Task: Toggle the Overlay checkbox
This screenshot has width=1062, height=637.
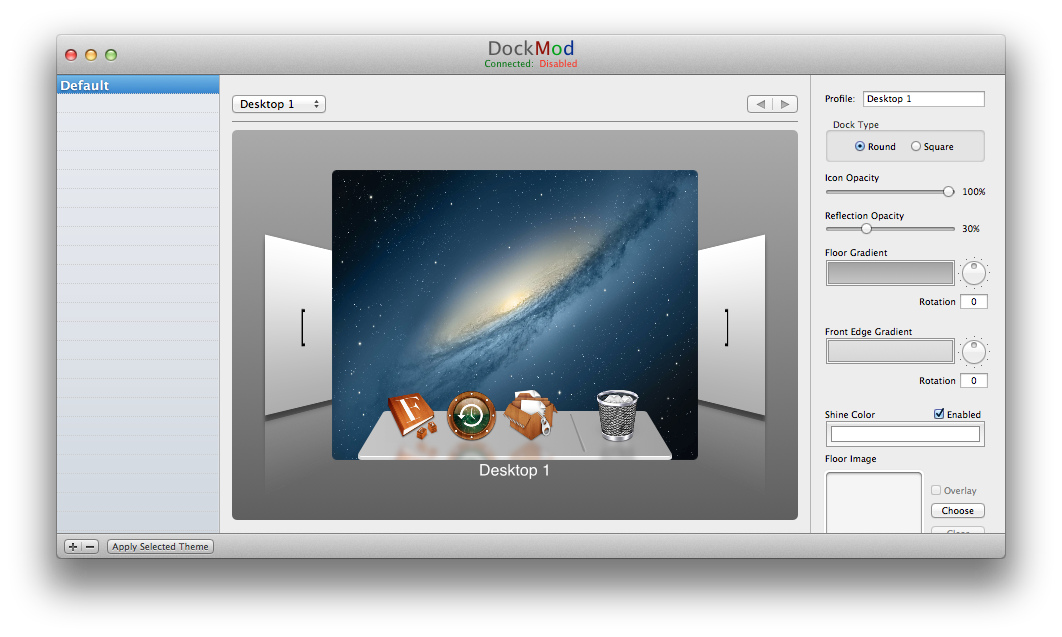Action: [x=936, y=490]
